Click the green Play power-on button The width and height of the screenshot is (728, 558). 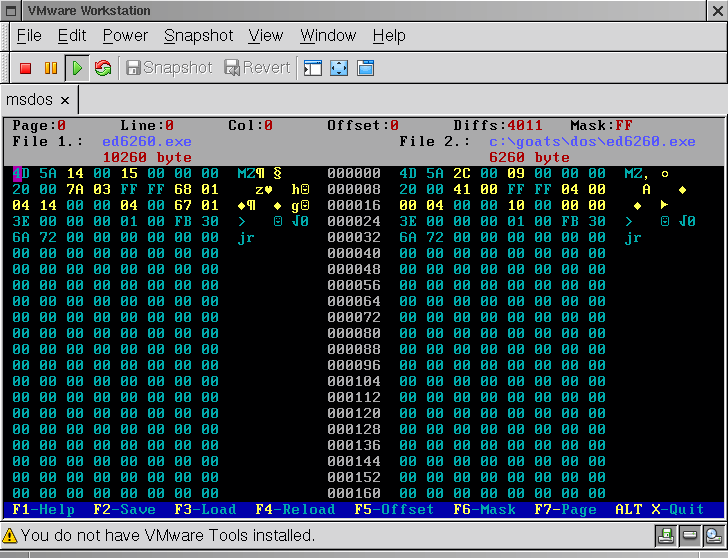click(77, 68)
